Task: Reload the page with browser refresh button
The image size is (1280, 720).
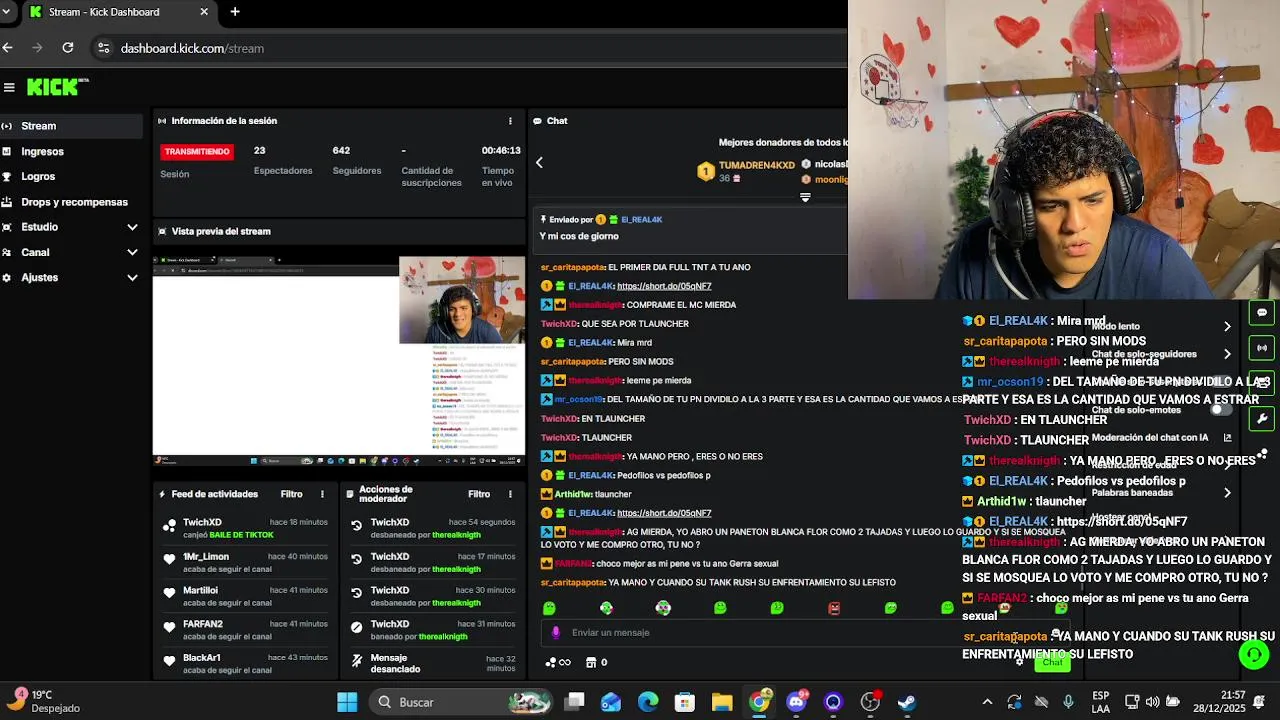Action: [x=67, y=48]
